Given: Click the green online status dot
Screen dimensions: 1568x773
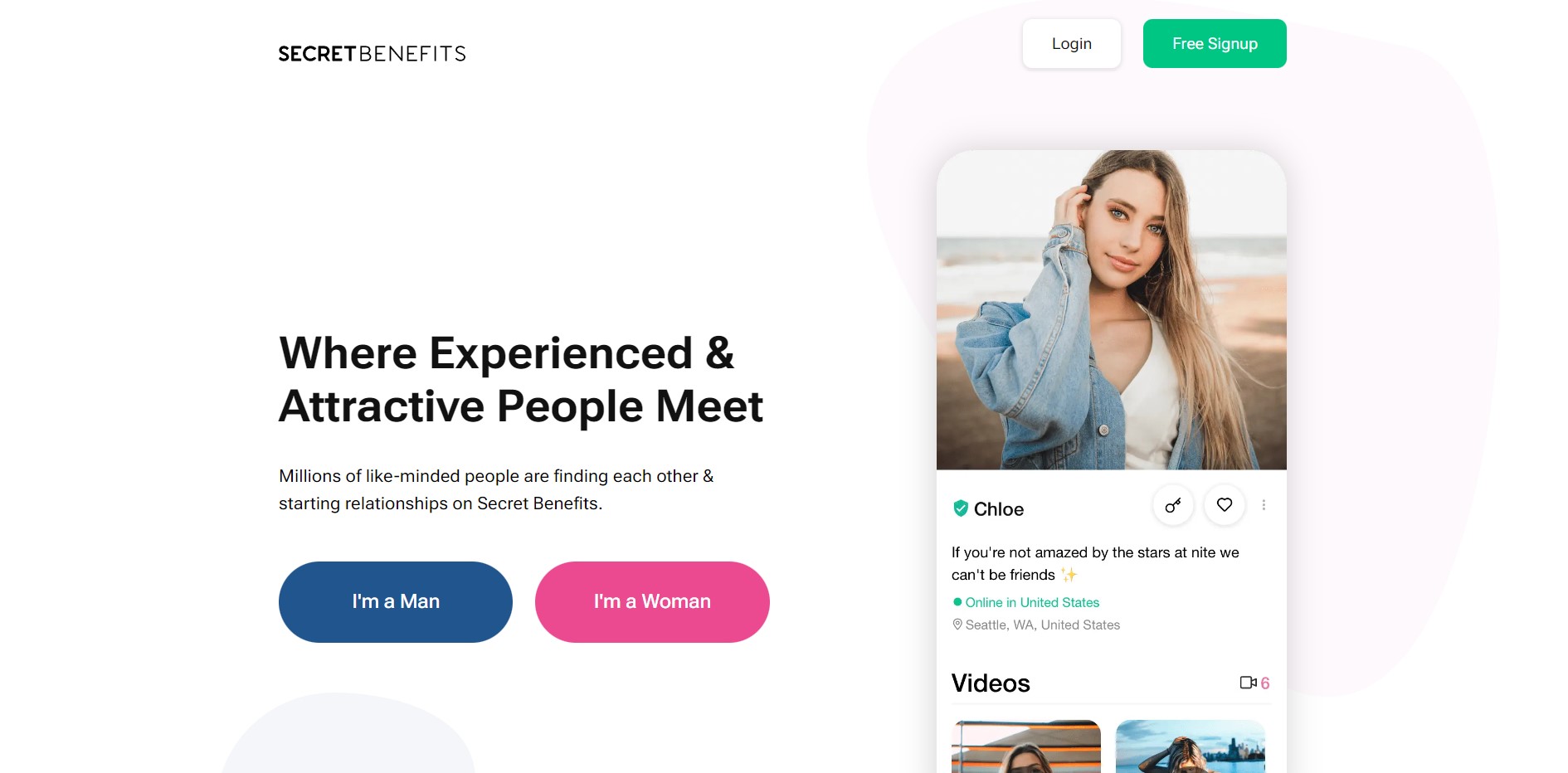Looking at the screenshot, I should click(x=957, y=602).
